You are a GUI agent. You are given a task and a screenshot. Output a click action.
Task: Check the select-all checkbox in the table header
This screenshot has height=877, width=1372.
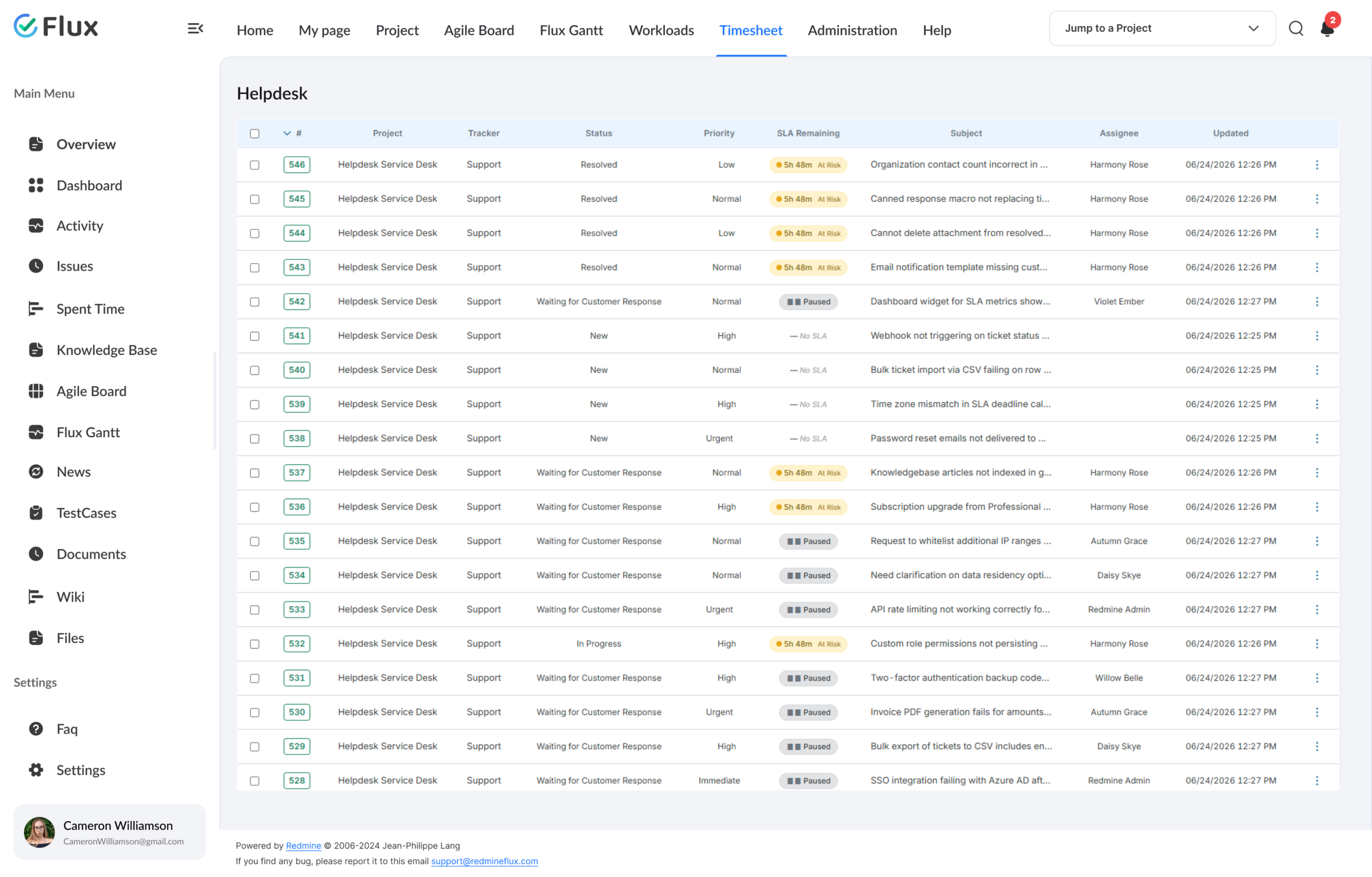(255, 133)
